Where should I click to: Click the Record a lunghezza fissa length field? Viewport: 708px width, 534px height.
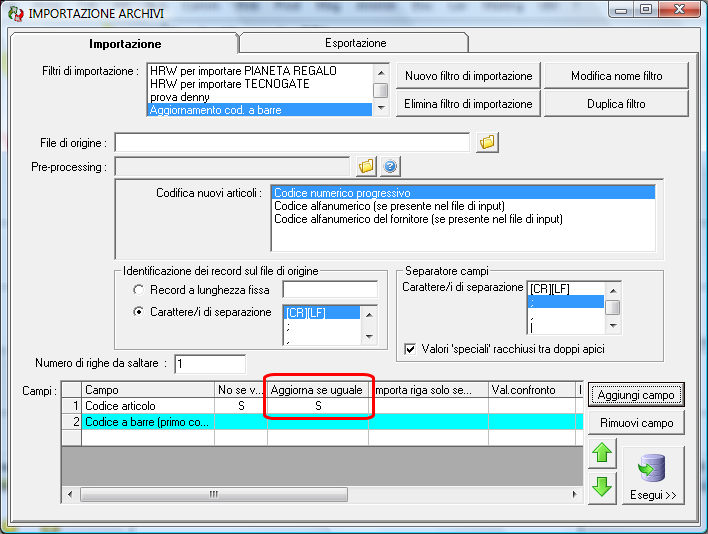pos(330,289)
